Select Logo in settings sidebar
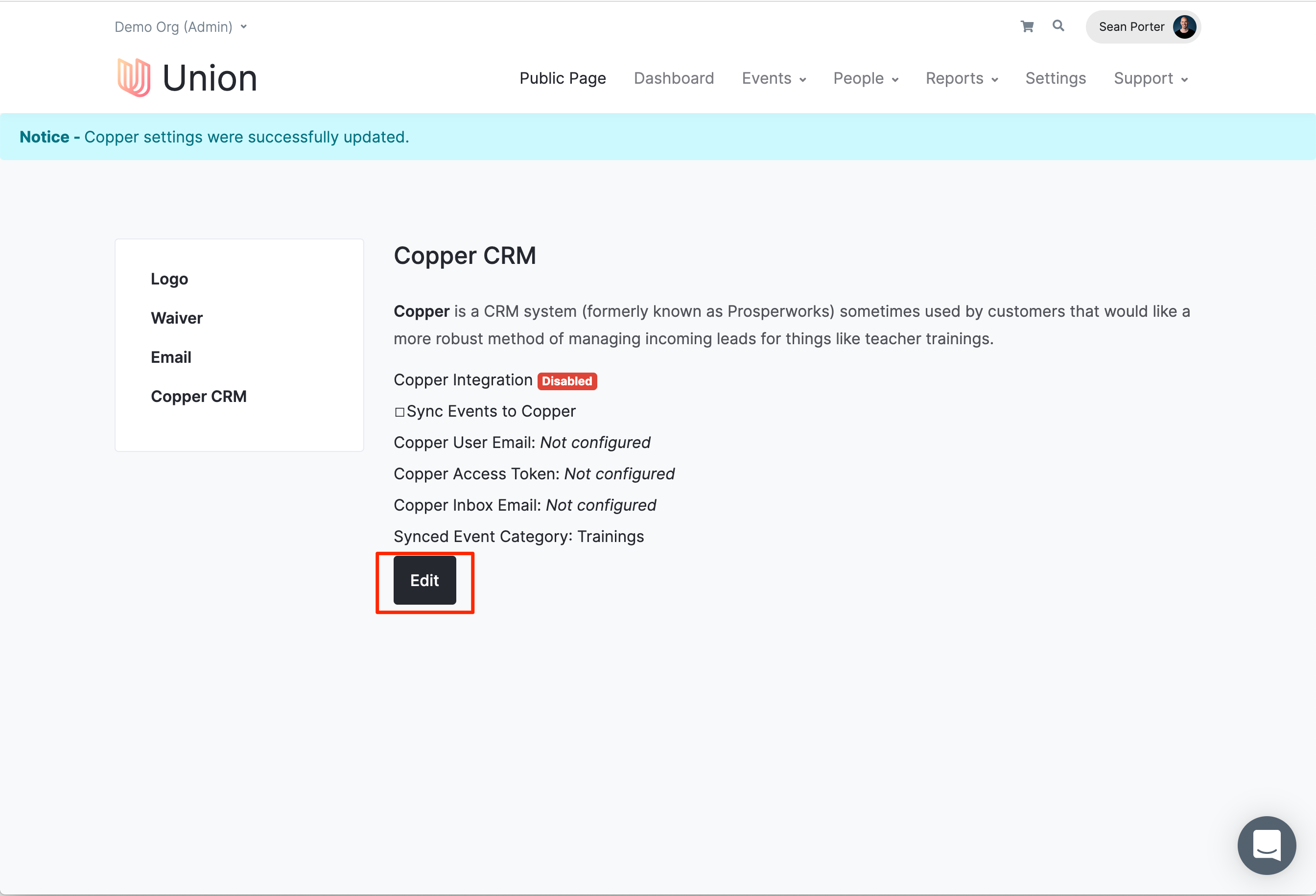Viewport: 1316px width, 896px height. (x=169, y=279)
